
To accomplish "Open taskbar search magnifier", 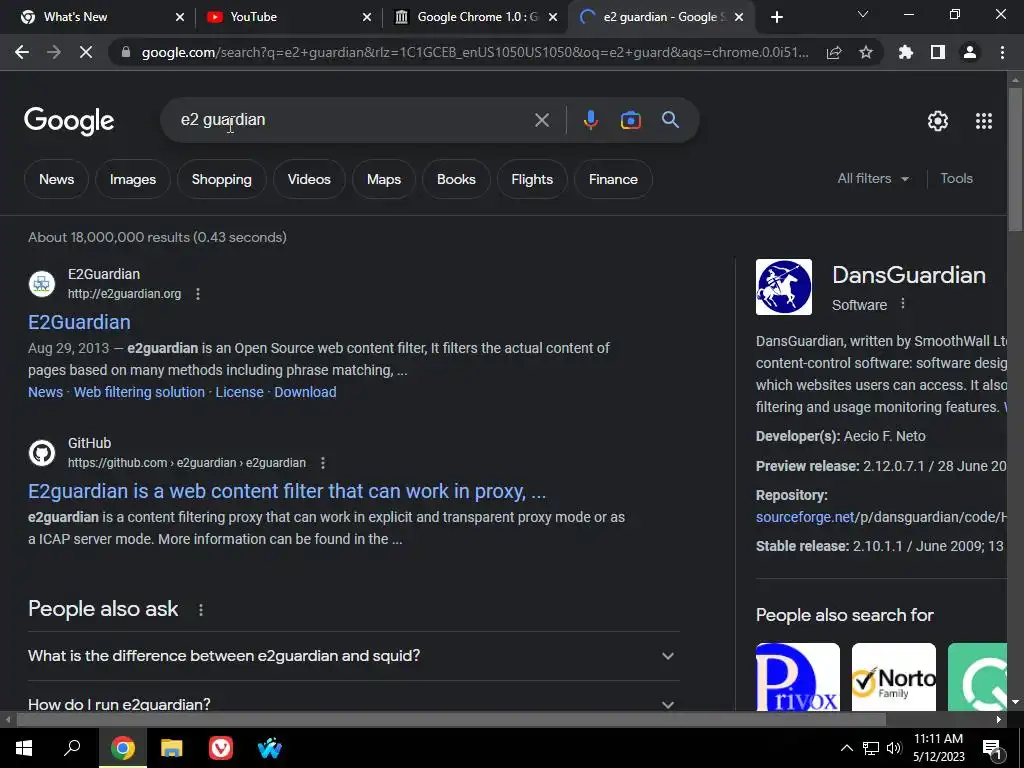I will (72, 748).
